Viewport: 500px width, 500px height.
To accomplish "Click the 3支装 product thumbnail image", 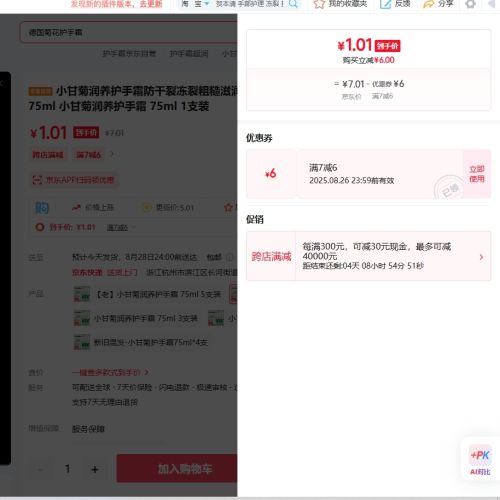I will click(82, 318).
